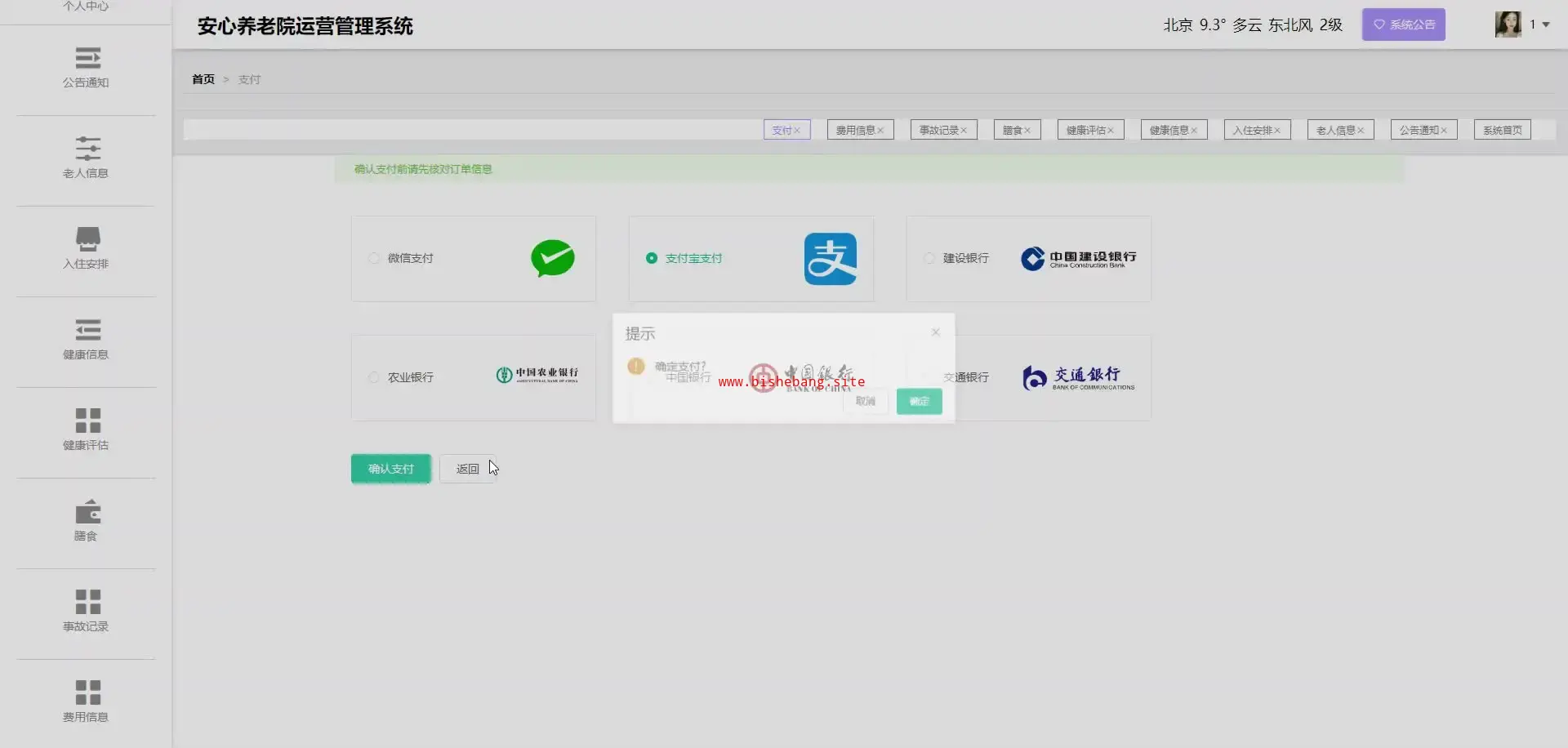Image resolution: width=1568 pixels, height=748 pixels.
Task: Click the 交通银行 option label
Action: click(966, 377)
